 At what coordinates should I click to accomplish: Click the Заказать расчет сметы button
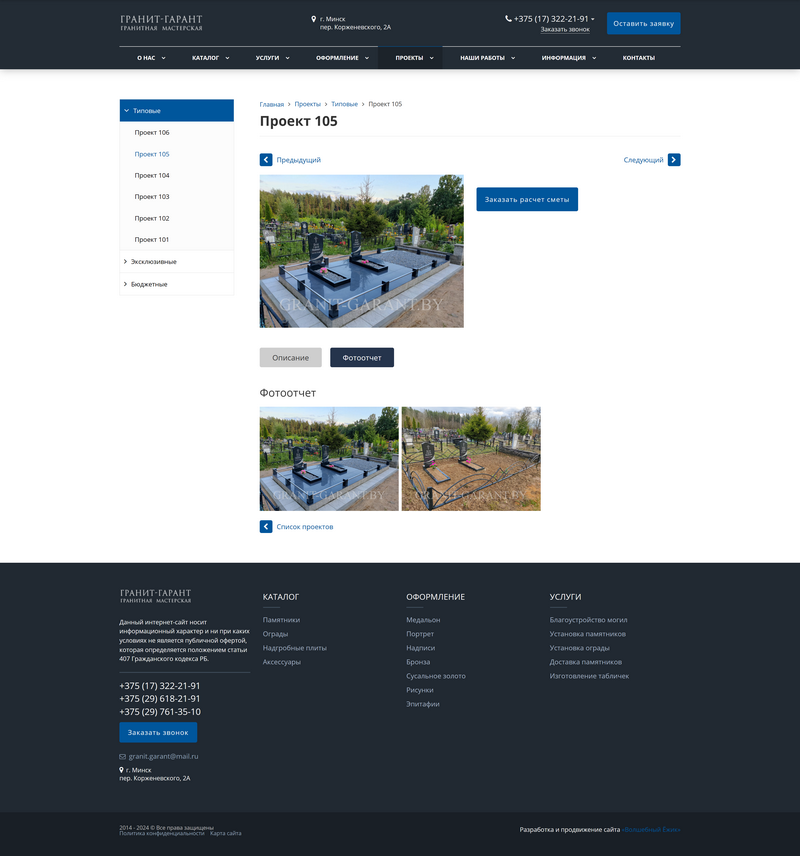tap(527, 199)
